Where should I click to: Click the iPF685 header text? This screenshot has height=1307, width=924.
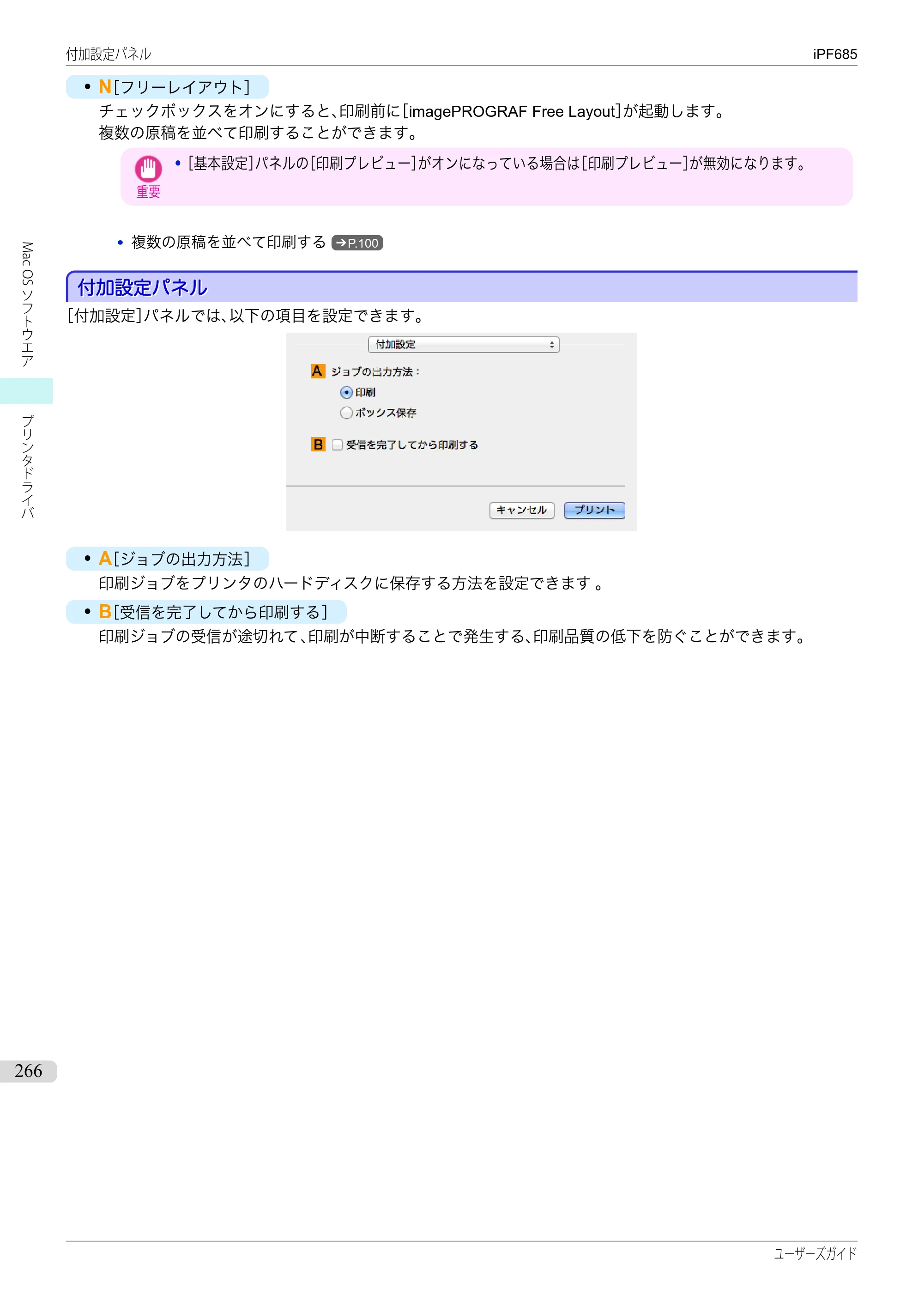835,54
